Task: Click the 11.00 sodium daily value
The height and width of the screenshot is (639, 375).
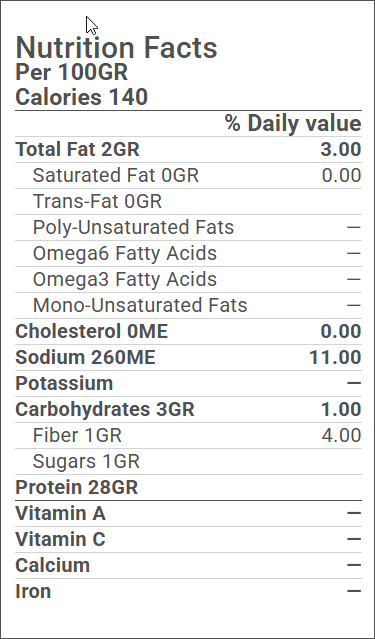Action: click(x=335, y=358)
